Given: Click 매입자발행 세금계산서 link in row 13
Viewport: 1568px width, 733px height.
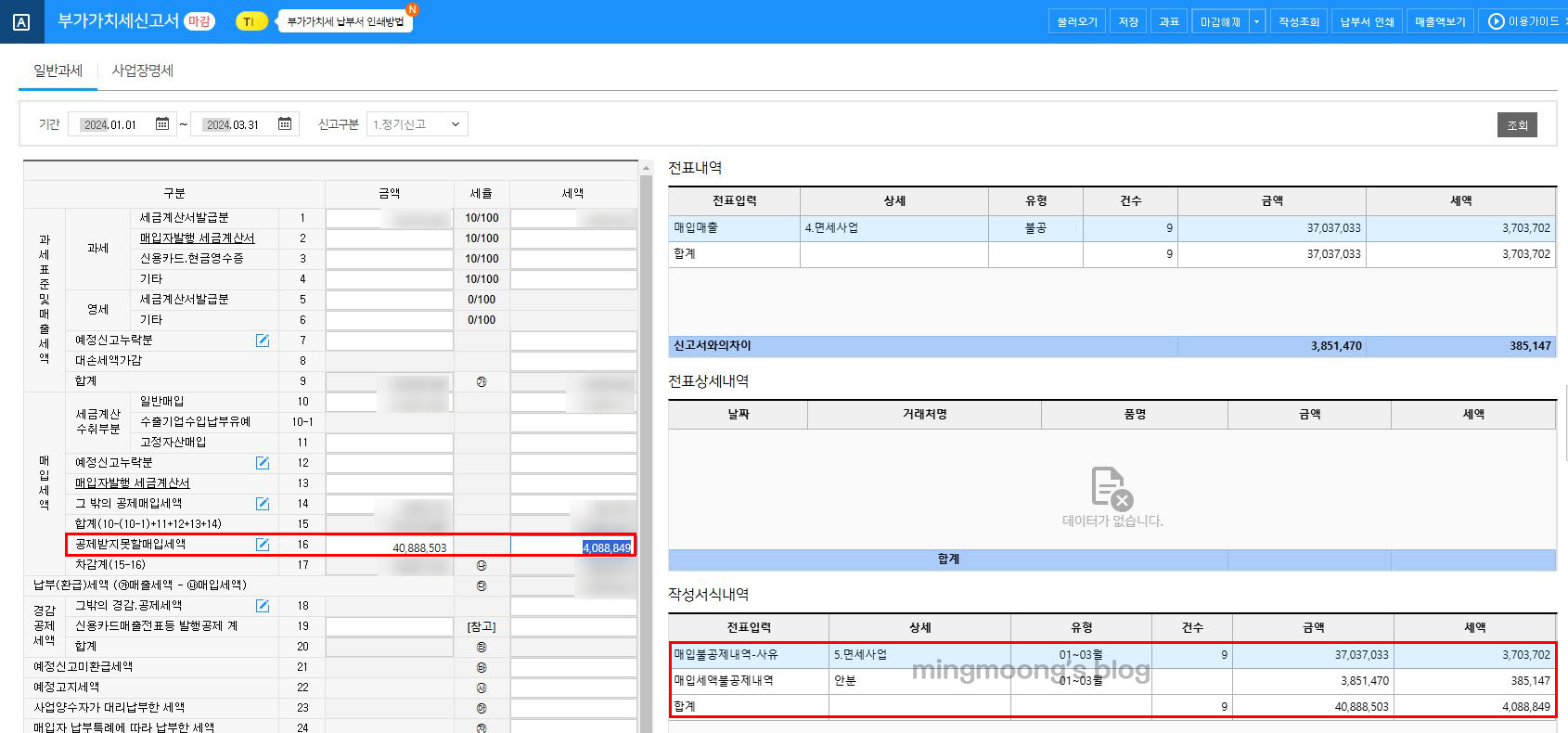Looking at the screenshot, I should pos(132,483).
